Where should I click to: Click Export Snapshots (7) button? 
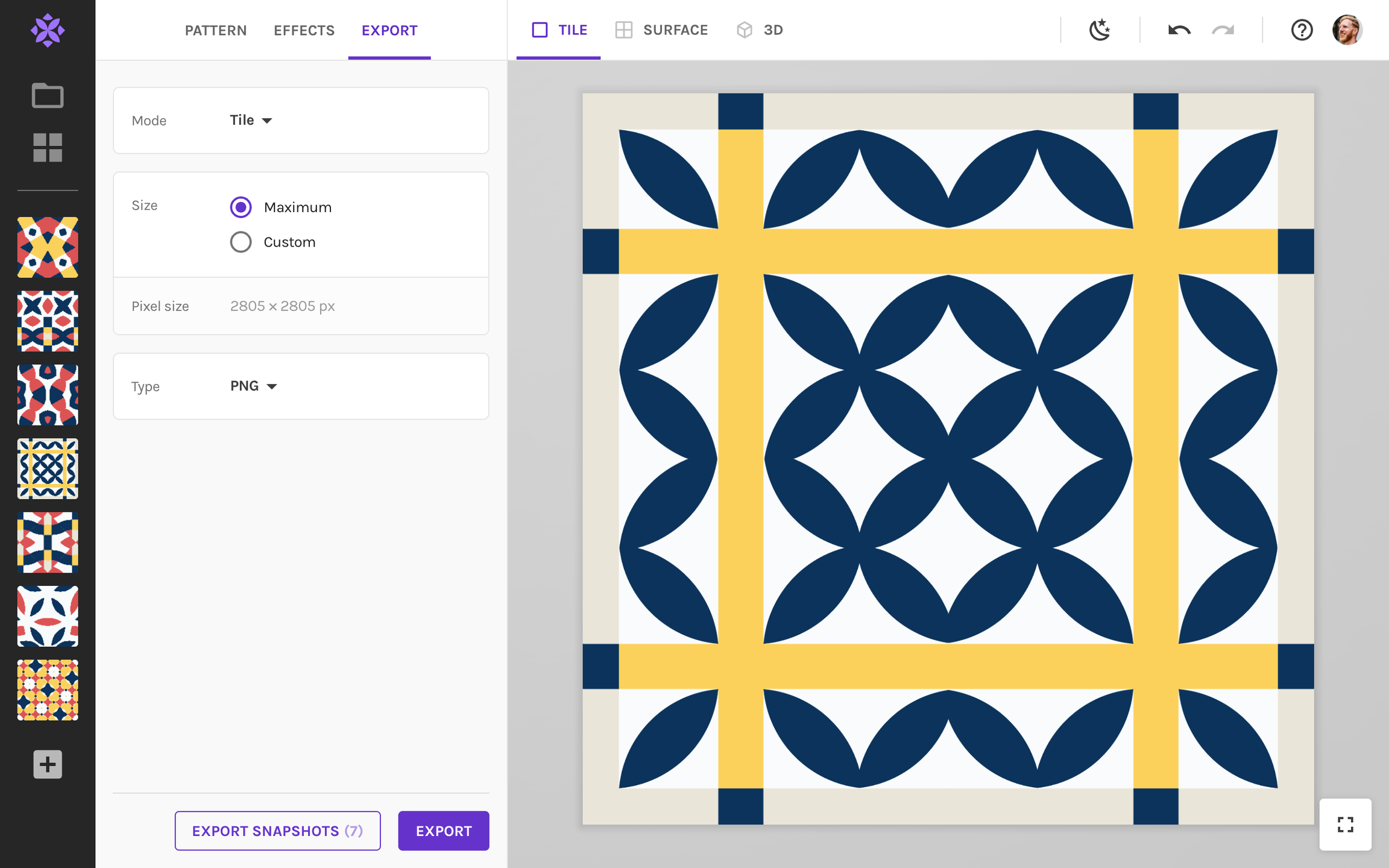277,831
